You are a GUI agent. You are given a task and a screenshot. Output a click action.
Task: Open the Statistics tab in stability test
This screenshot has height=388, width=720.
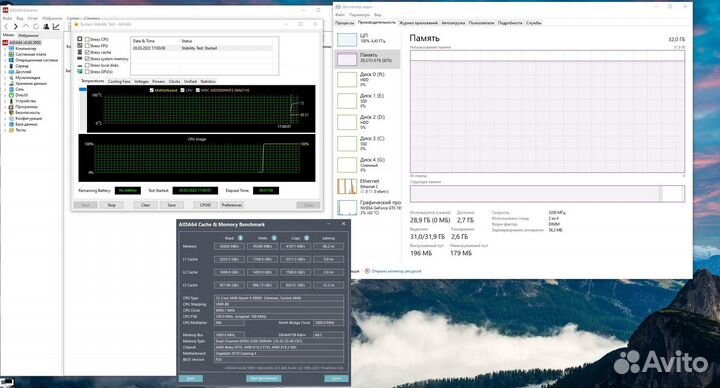(208, 81)
